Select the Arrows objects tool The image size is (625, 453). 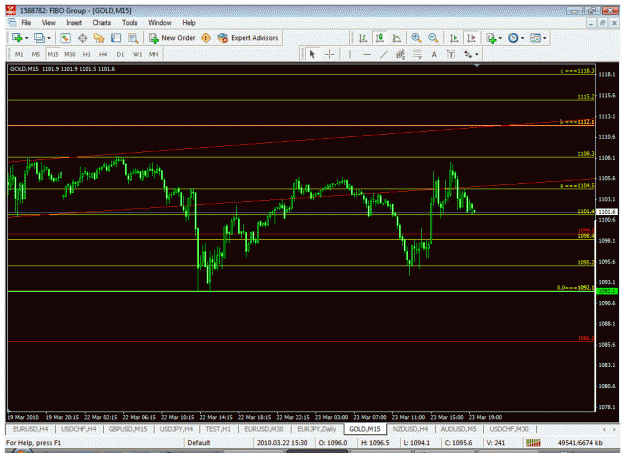tap(468, 54)
